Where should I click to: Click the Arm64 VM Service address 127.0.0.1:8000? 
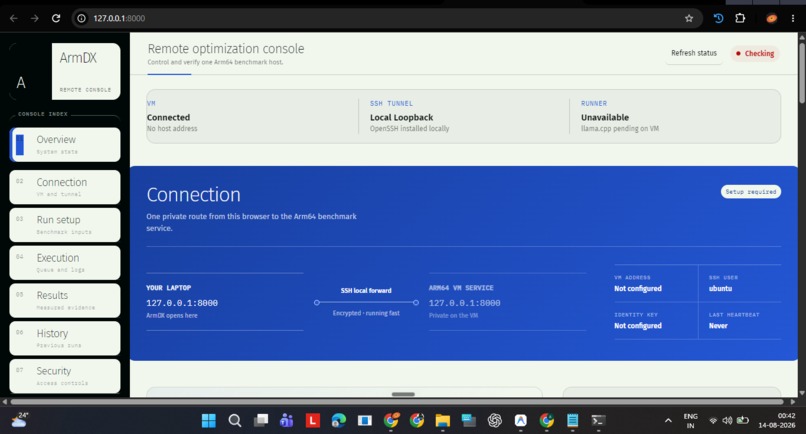pos(464,303)
